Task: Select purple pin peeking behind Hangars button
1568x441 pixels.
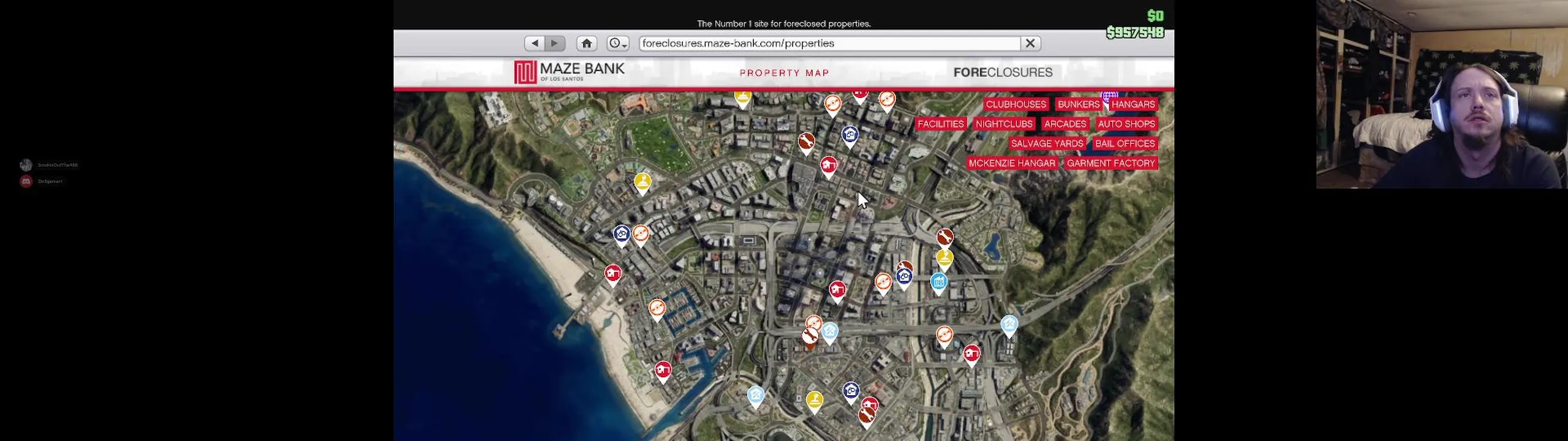Action: (1109, 96)
